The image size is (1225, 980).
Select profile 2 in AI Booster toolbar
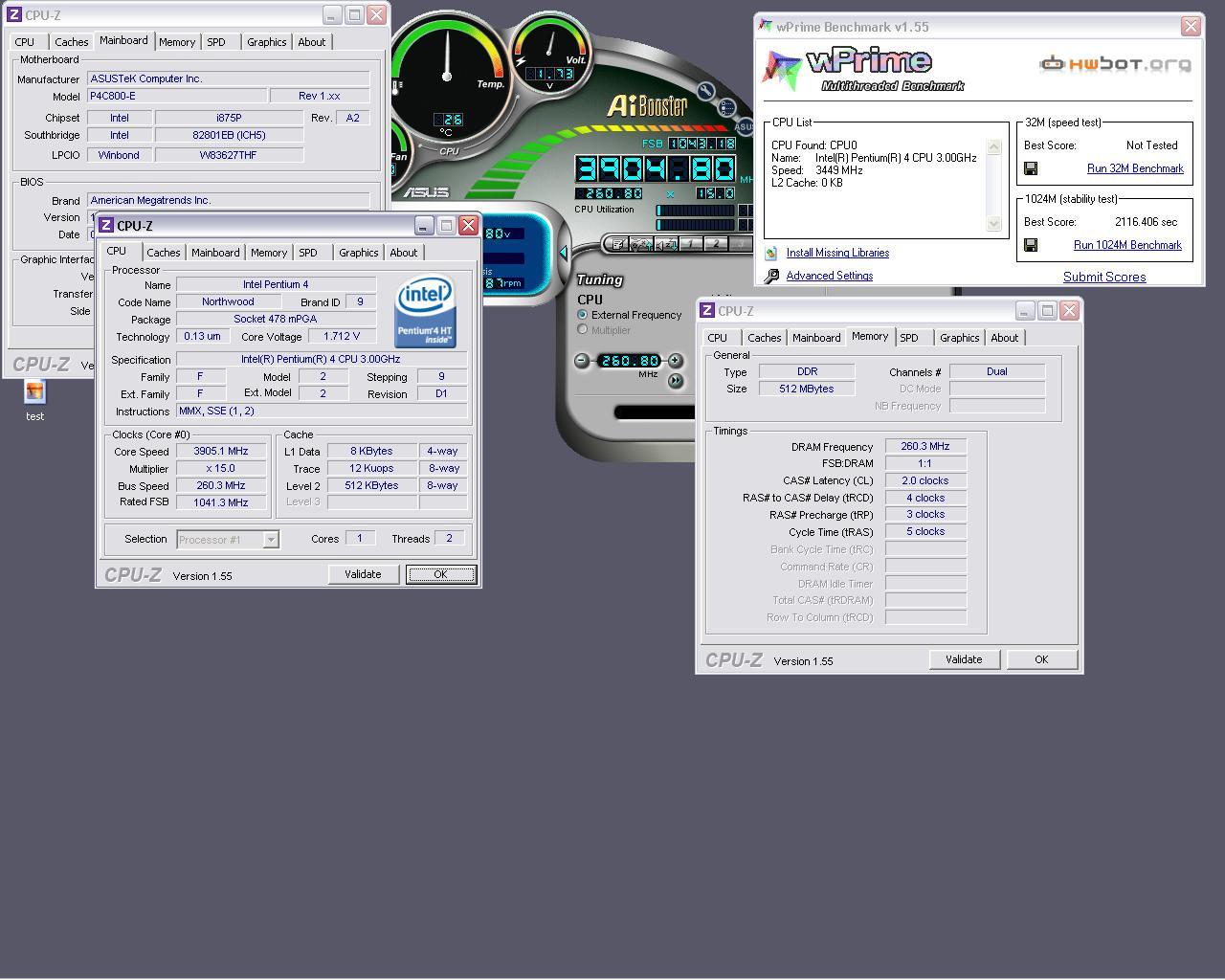716,244
